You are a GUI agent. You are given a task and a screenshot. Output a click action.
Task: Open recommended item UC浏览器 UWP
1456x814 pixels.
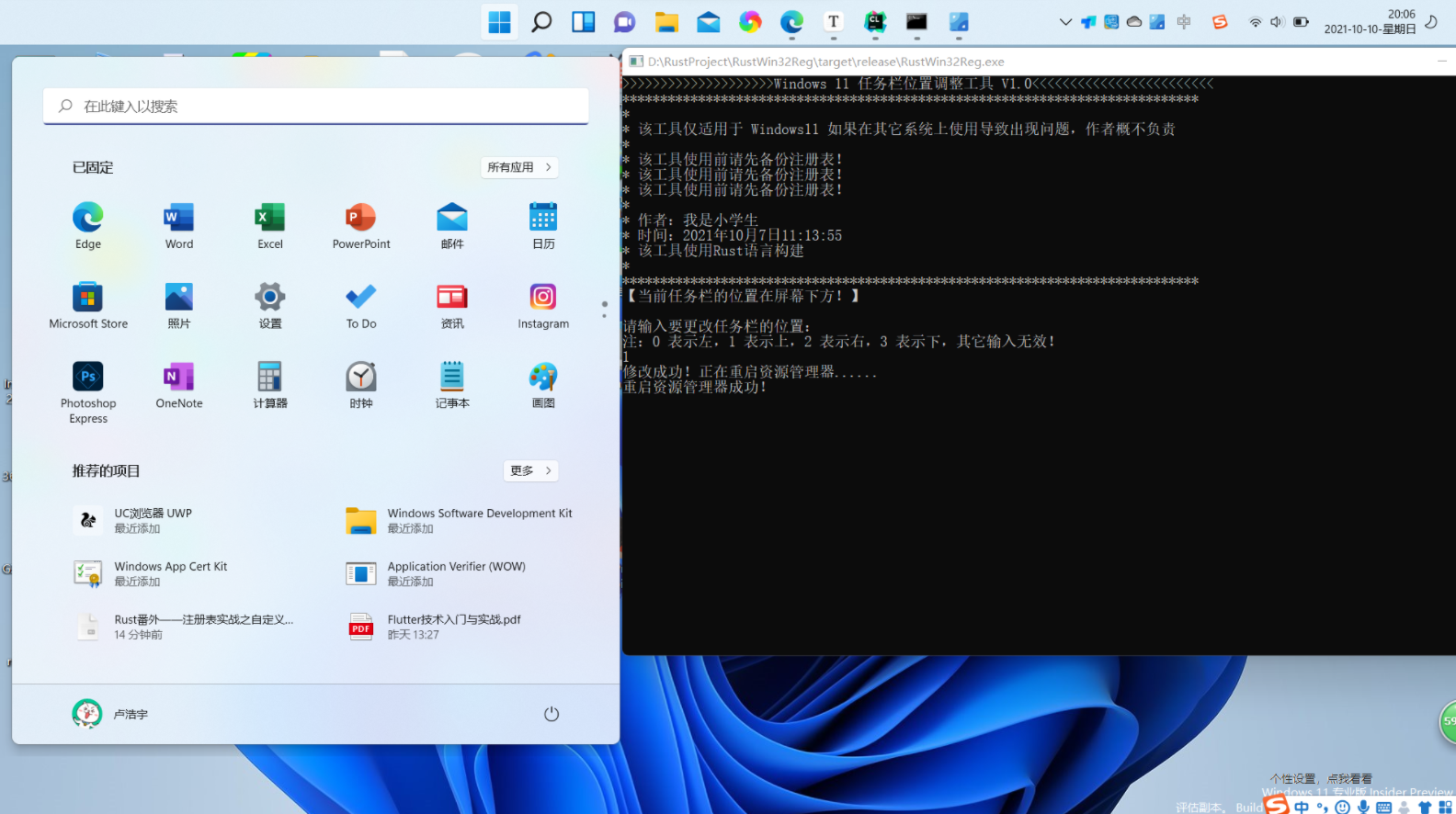pos(179,521)
